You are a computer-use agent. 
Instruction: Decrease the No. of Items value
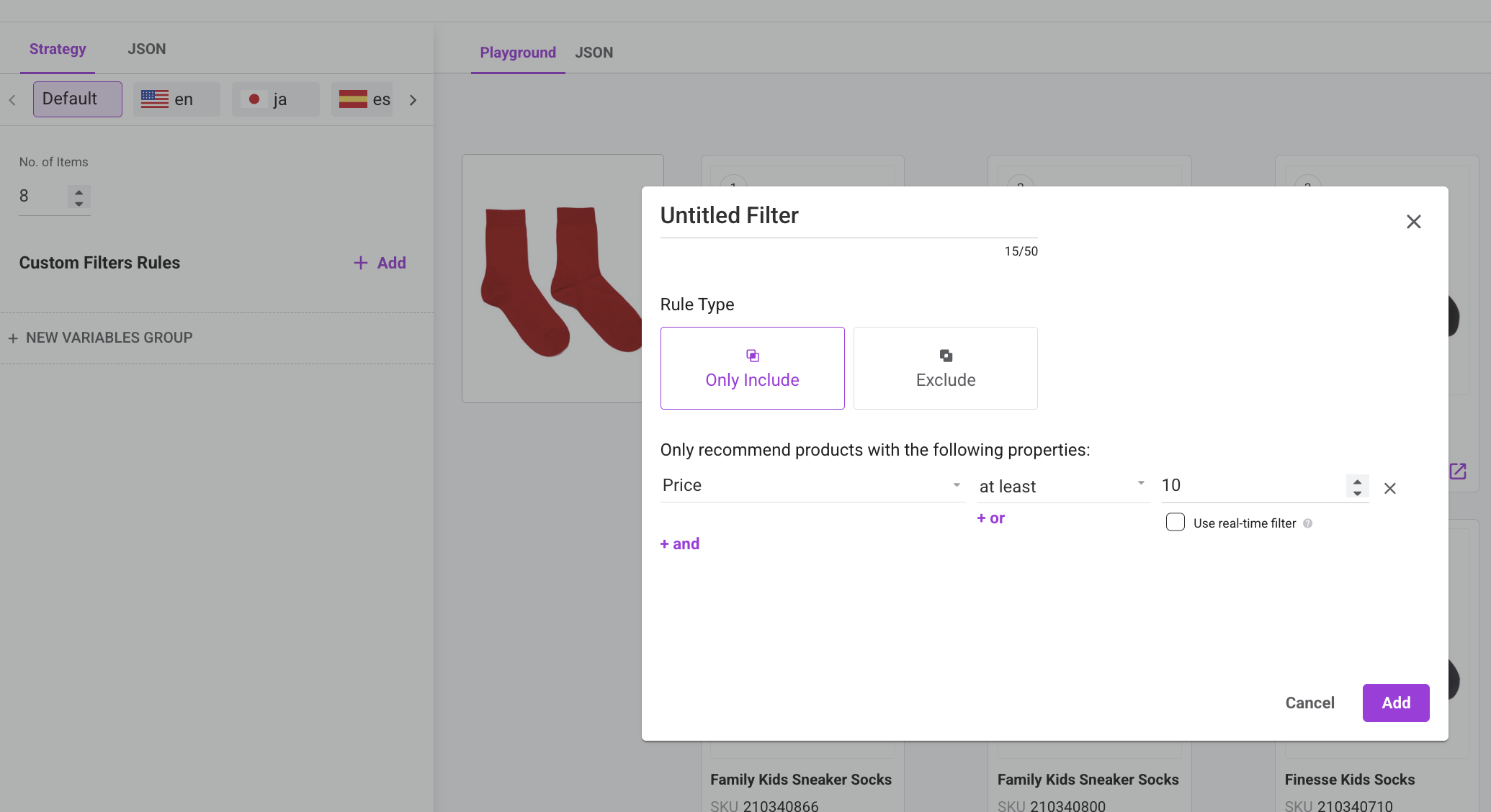point(79,204)
